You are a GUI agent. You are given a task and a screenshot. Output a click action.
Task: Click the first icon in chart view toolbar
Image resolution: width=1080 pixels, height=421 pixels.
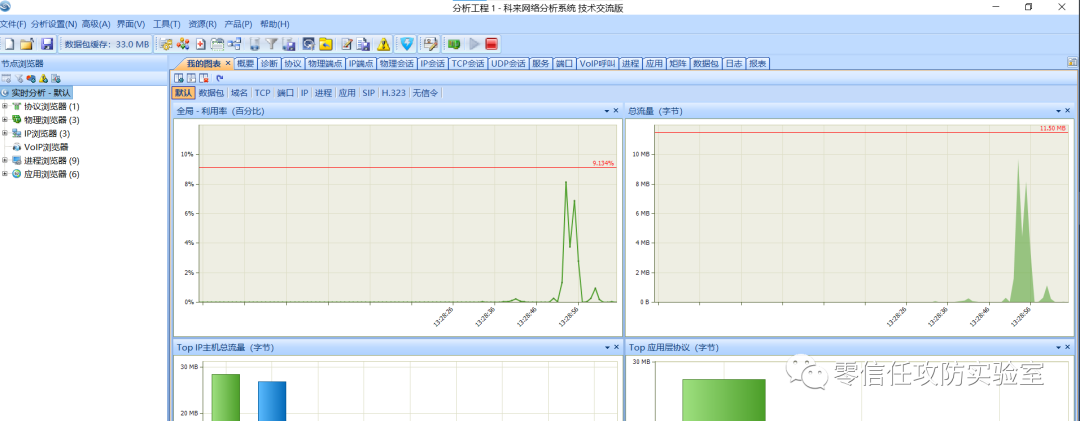(x=179, y=78)
